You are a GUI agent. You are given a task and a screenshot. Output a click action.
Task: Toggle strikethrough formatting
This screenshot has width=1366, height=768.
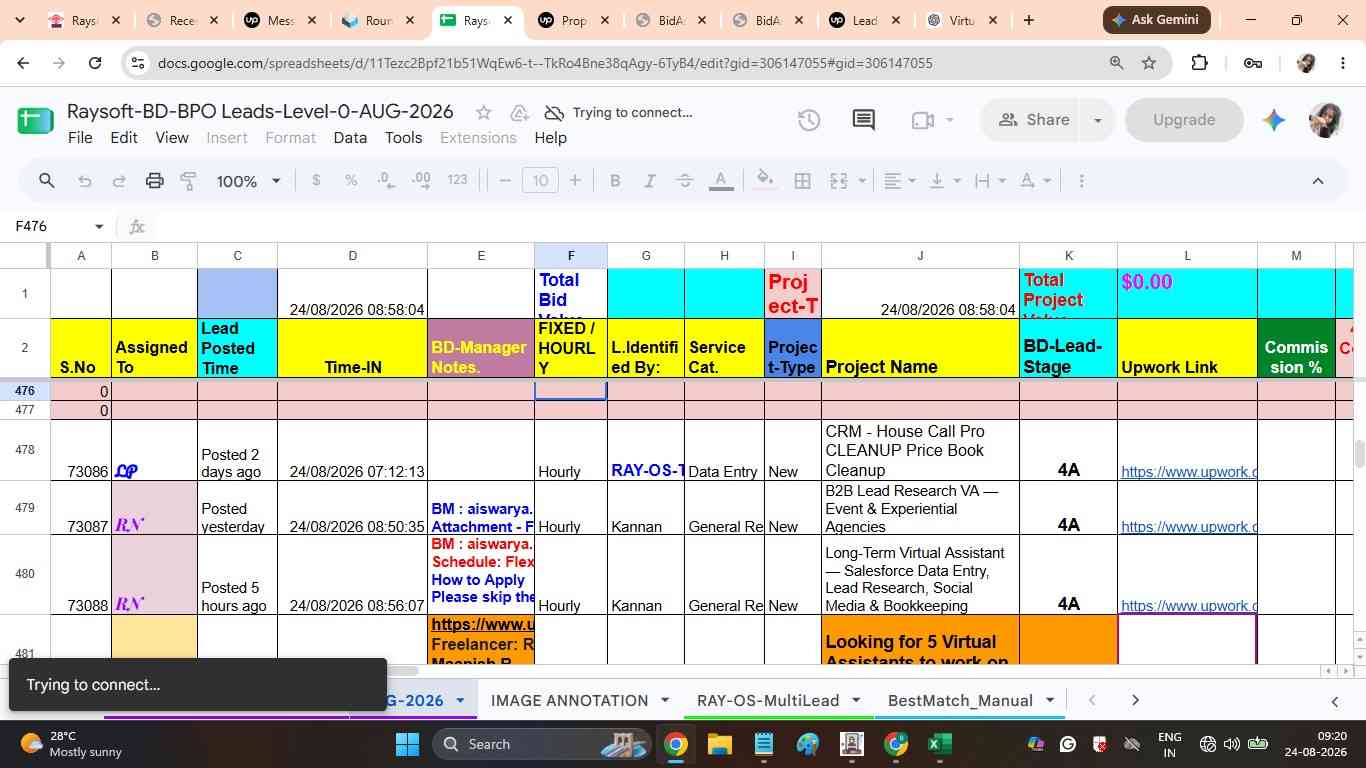[685, 181]
